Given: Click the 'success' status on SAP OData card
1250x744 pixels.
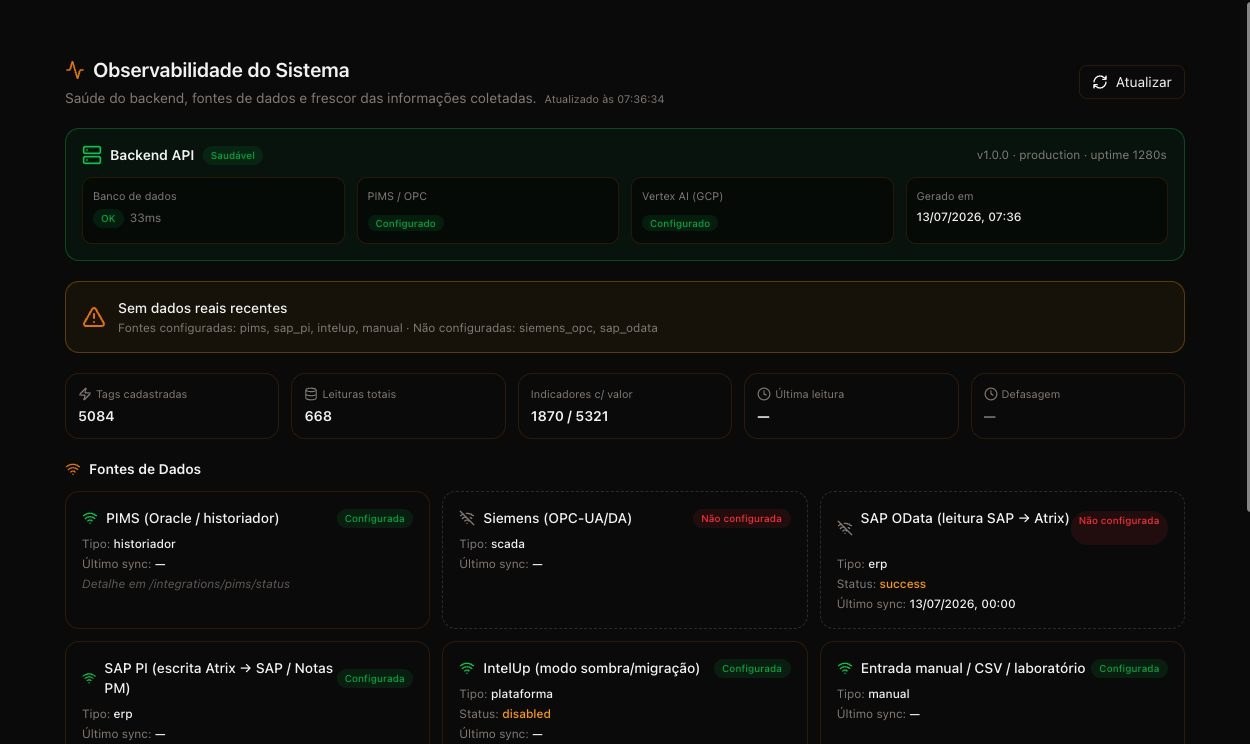Looking at the screenshot, I should pyautogui.click(x=903, y=584).
